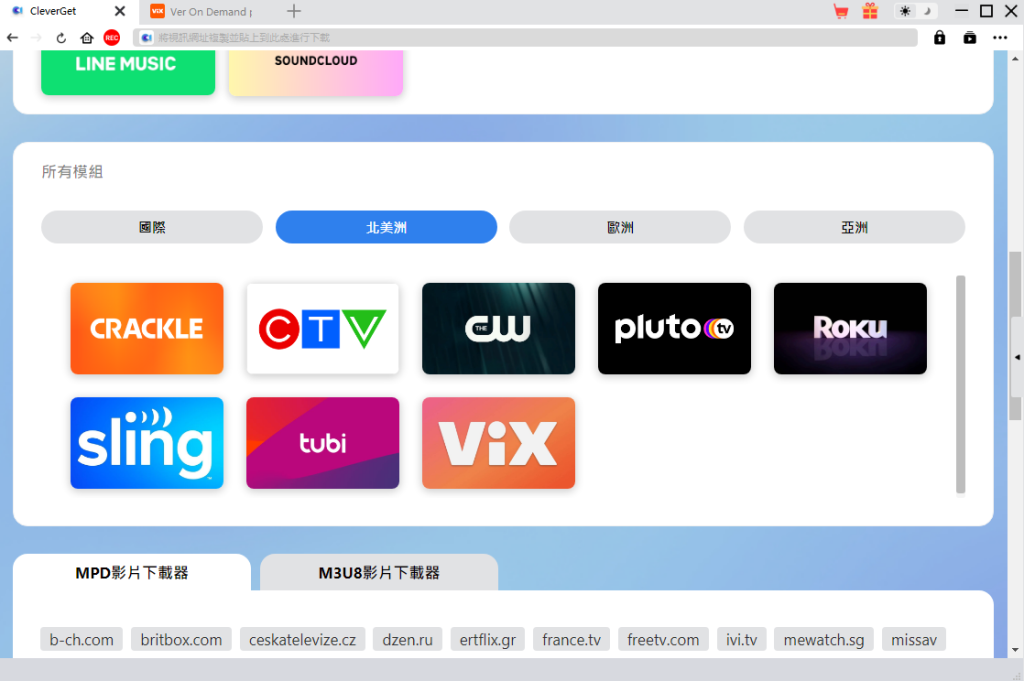
Task: Open the ivi.tv link
Action: (742, 639)
